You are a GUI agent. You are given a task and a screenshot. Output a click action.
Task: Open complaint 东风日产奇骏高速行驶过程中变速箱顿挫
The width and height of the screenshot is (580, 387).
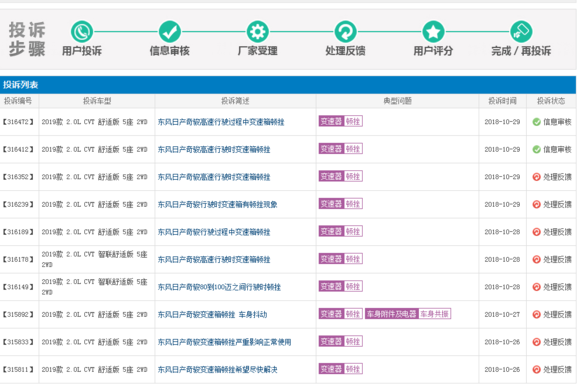[x=221, y=122]
